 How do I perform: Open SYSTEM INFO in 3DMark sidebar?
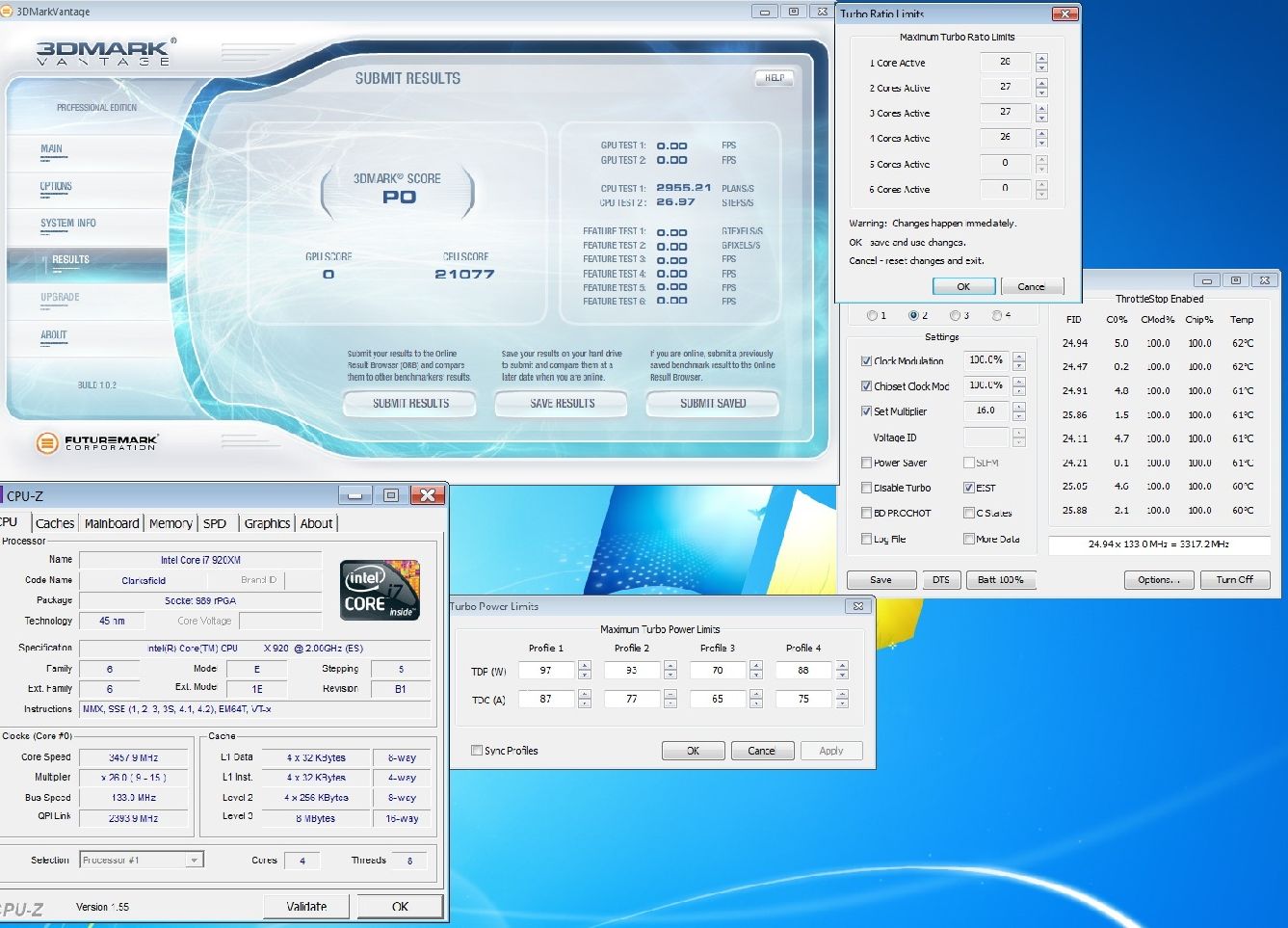click(x=68, y=224)
